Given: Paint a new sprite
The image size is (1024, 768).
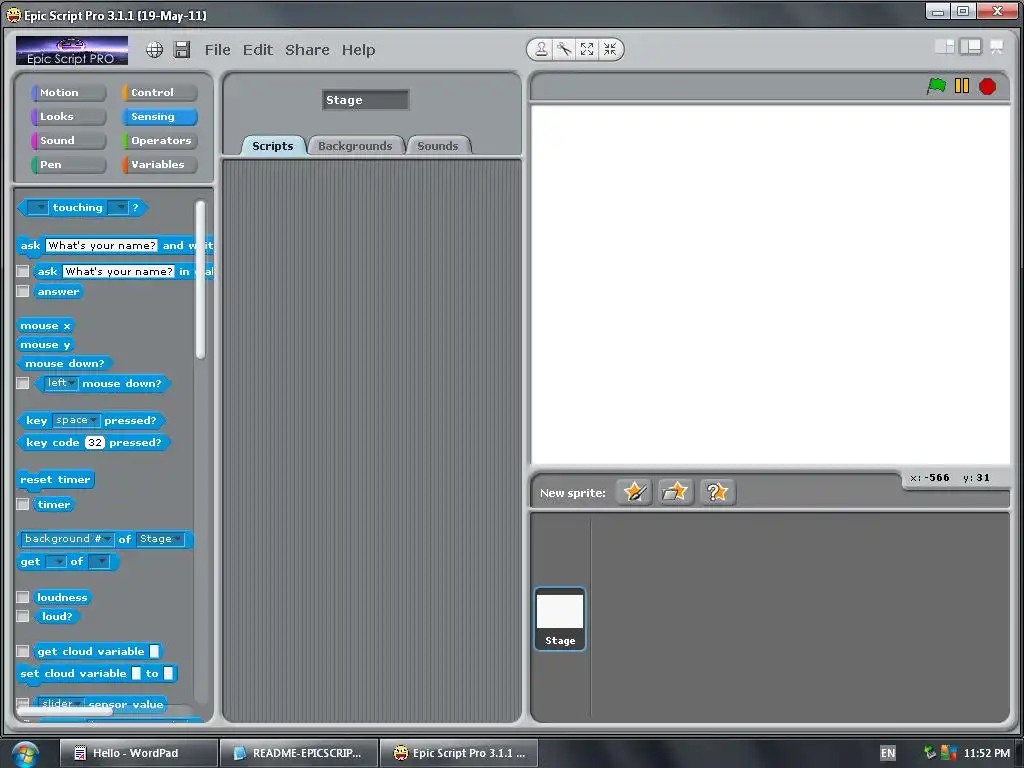Looking at the screenshot, I should point(634,492).
